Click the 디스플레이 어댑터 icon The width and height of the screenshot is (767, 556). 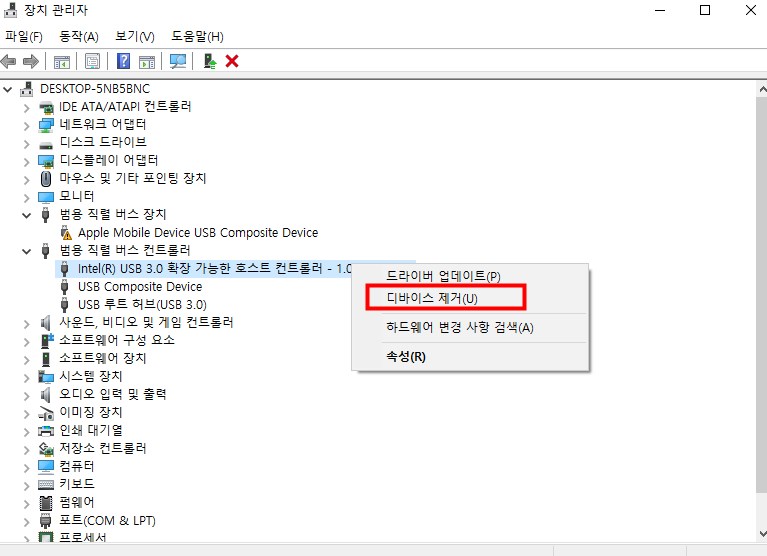coord(46,161)
